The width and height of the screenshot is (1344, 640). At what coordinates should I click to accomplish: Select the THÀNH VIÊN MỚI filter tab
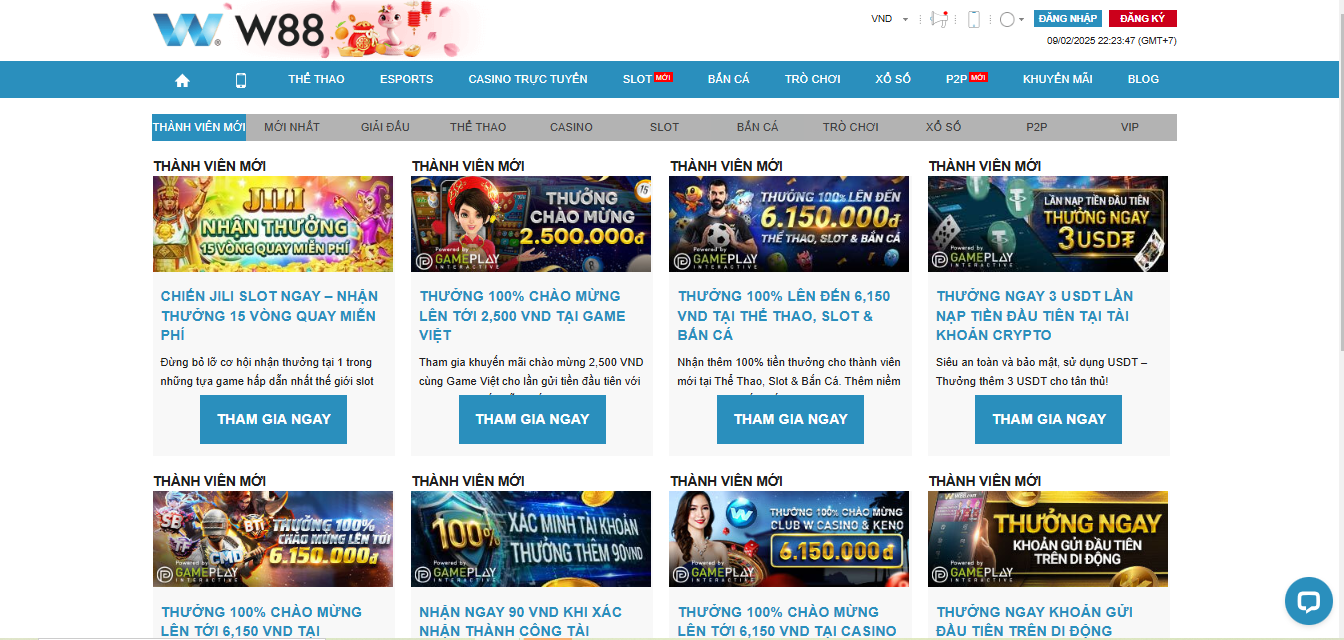tap(199, 127)
